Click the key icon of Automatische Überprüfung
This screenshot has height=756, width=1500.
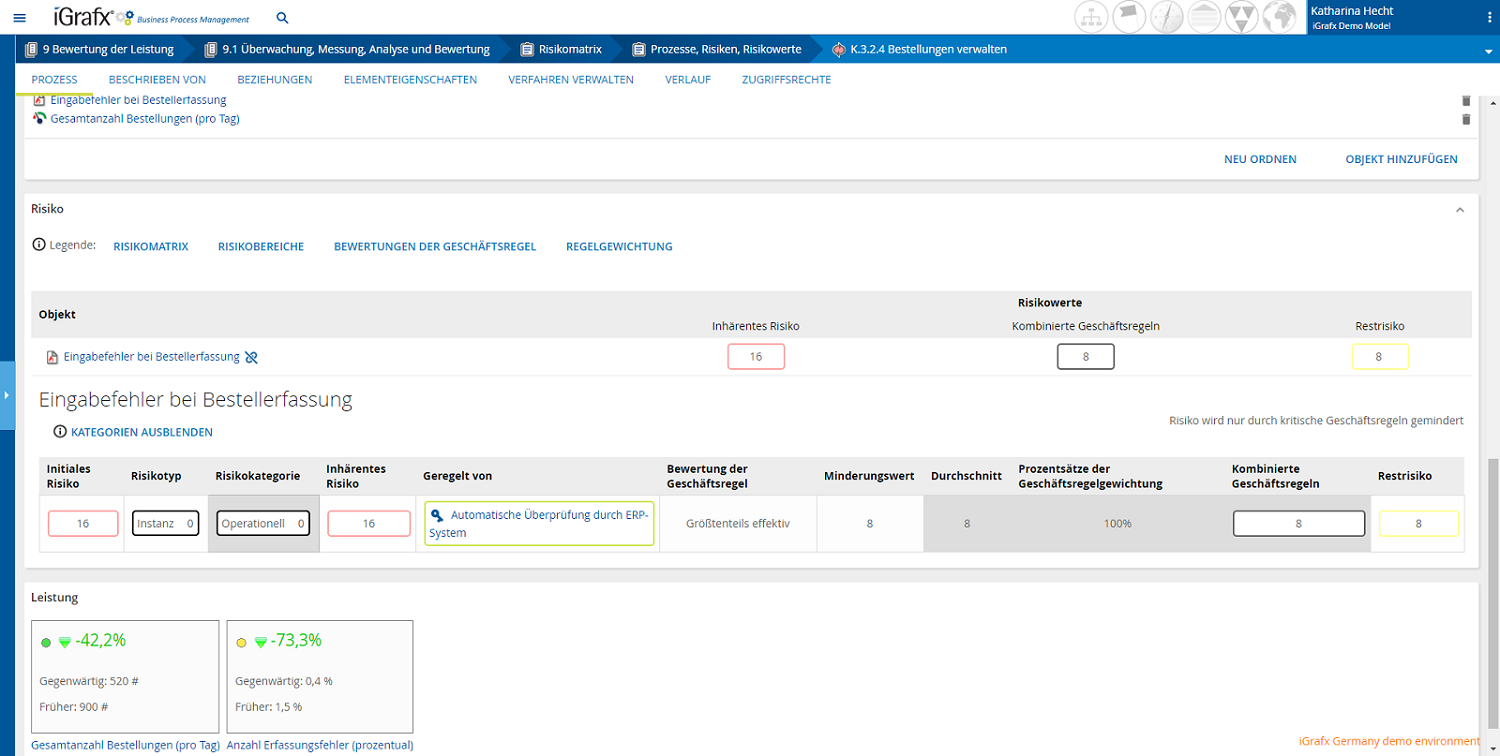tap(437, 515)
